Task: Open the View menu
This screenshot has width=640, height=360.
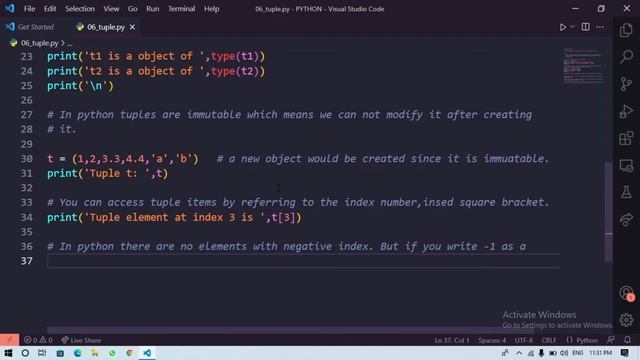Action: click(111, 9)
